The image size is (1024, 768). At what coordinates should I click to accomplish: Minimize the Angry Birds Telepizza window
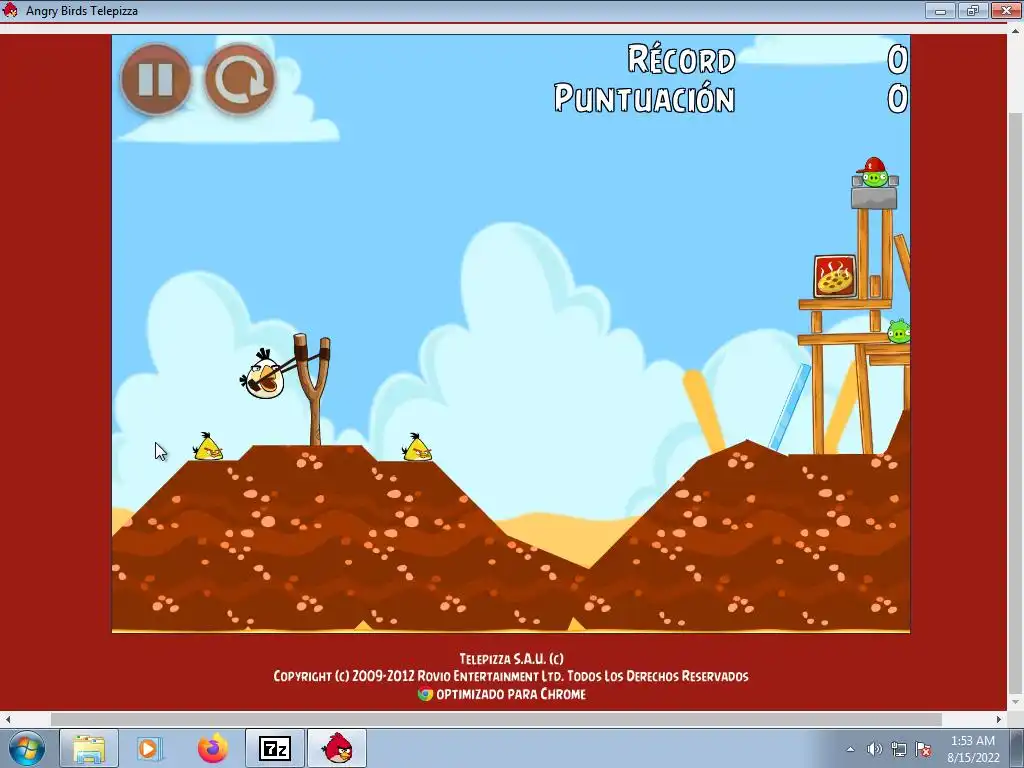coord(940,10)
